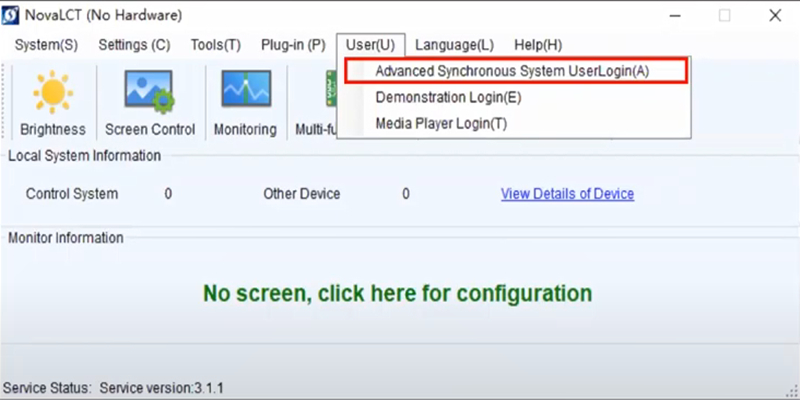
Task: Click the Screen Control toolbar icon
Action: 149,103
